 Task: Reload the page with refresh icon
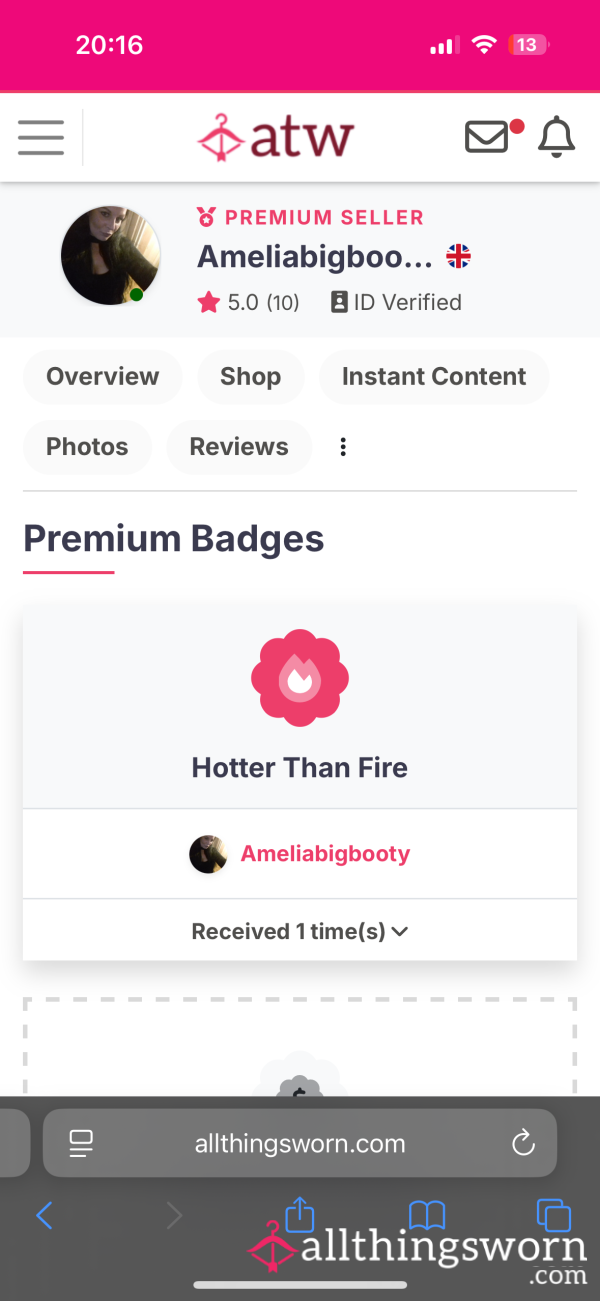523,1143
